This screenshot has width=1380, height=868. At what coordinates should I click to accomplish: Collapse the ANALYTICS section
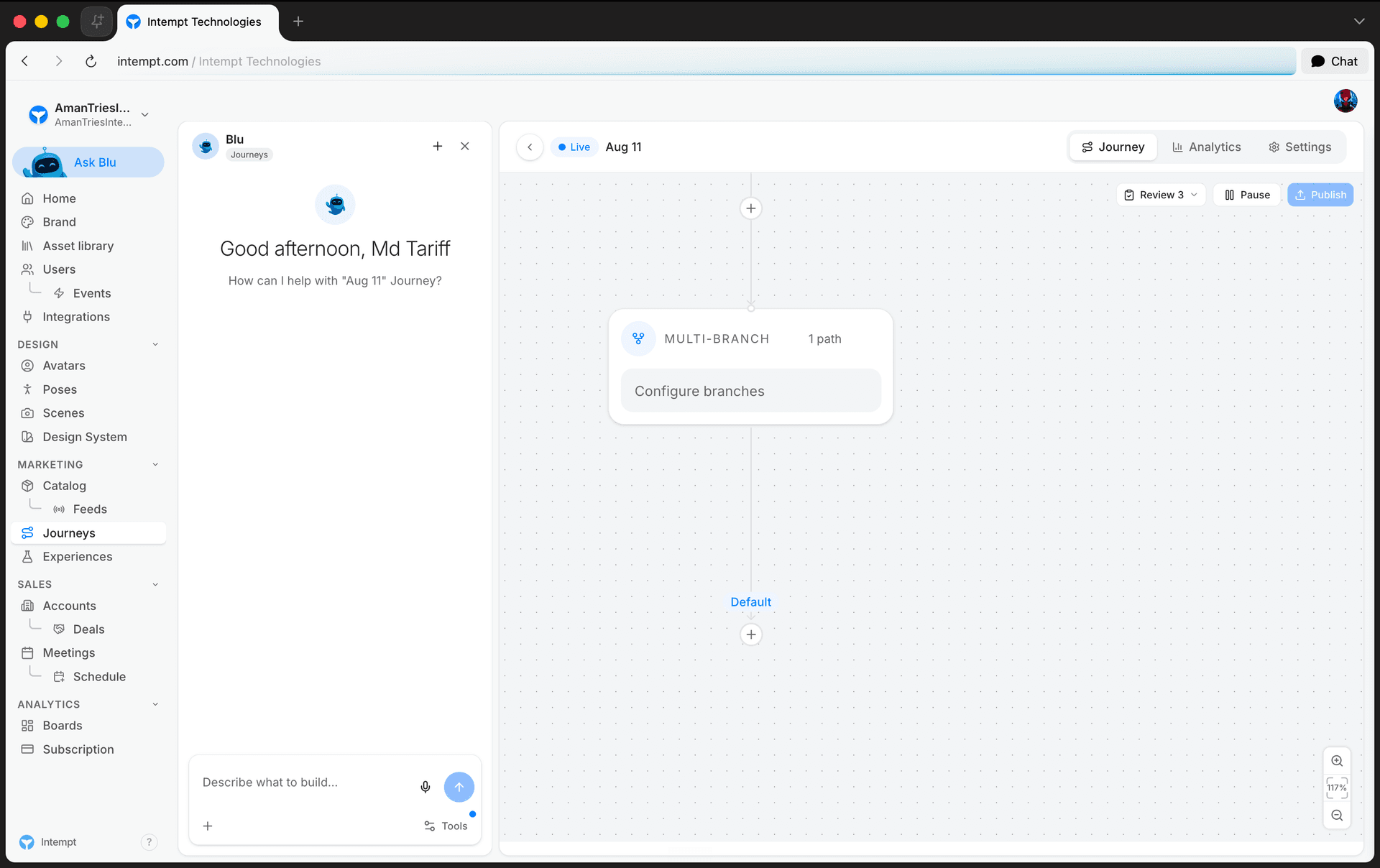click(155, 704)
